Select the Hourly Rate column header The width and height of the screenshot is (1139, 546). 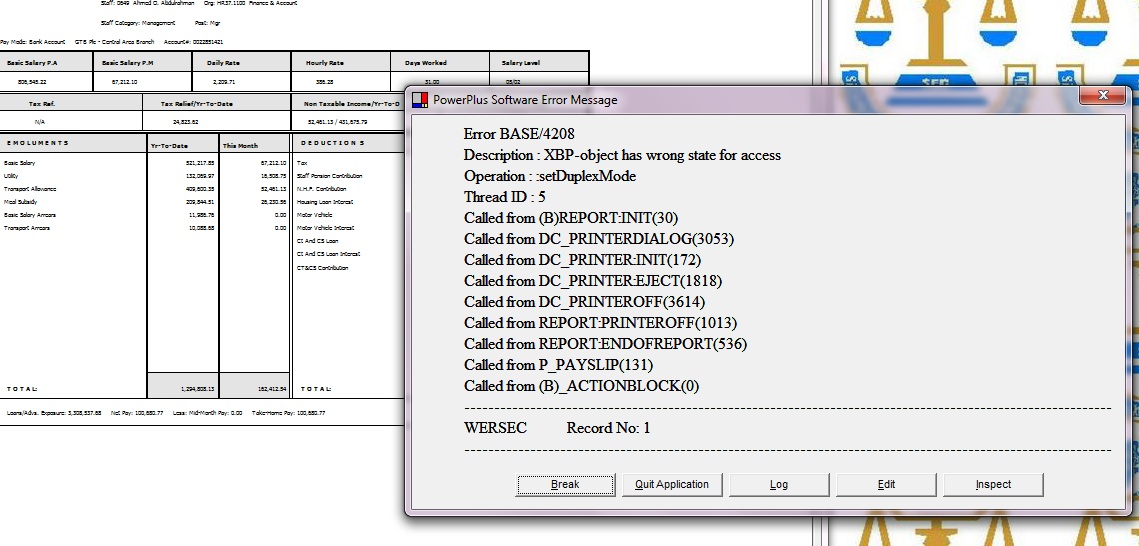coord(324,63)
